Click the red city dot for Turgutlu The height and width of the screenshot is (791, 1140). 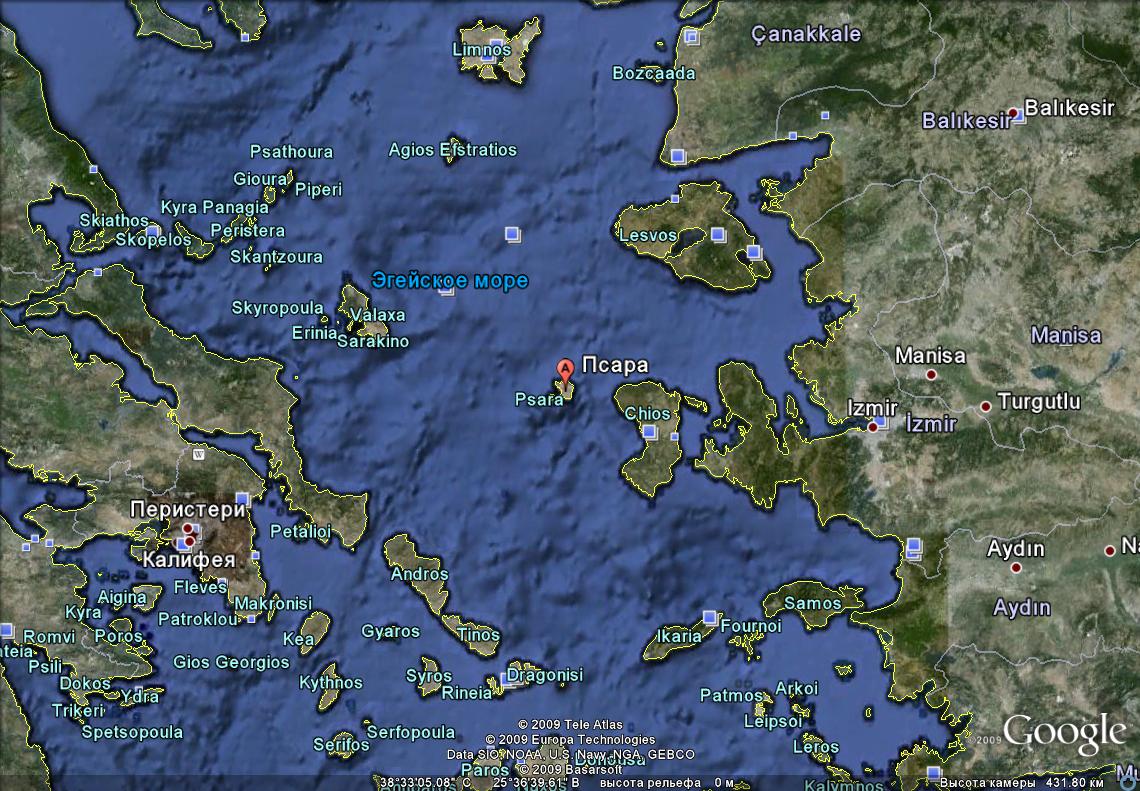point(986,407)
